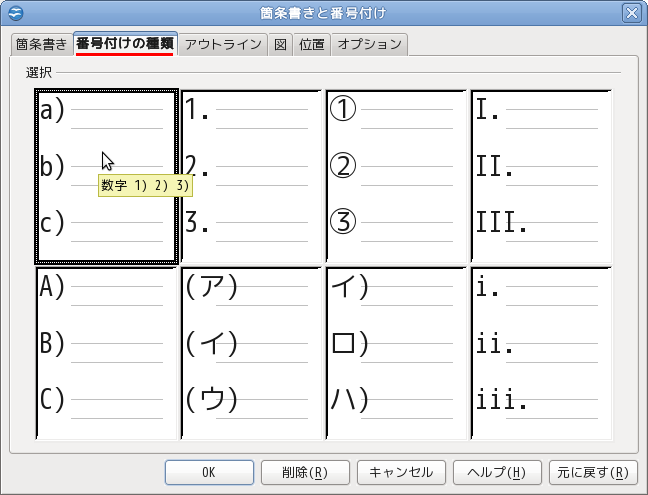Choose the 1. 2. 3. numbering style
Image resolution: width=648 pixels, height=495 pixels.
[x=251, y=176]
